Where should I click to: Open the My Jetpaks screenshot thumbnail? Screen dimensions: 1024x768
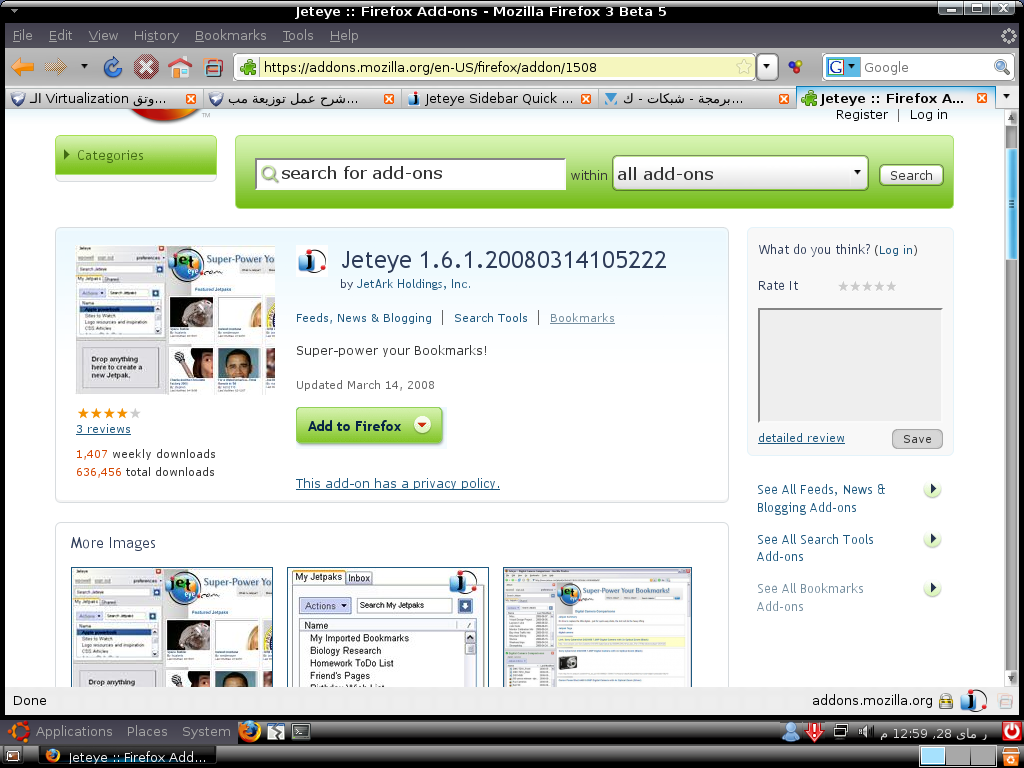pos(388,627)
